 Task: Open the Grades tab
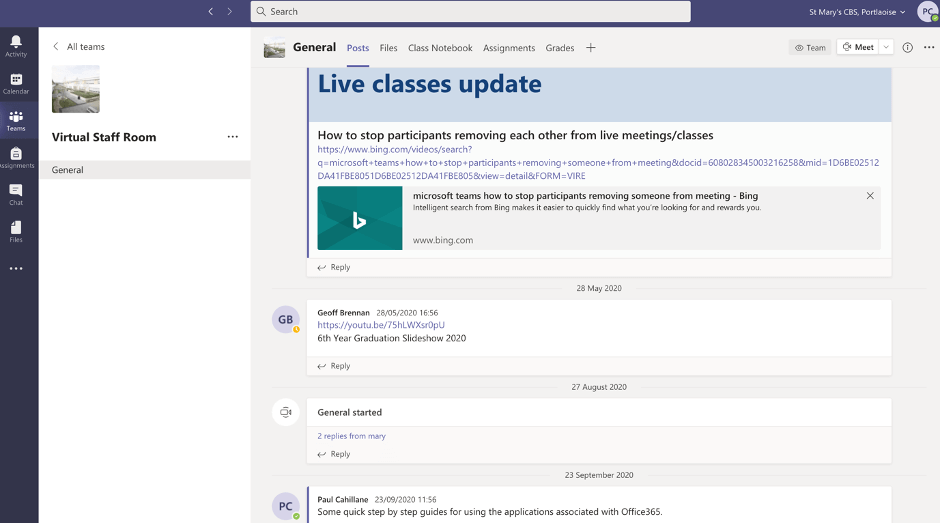point(559,48)
